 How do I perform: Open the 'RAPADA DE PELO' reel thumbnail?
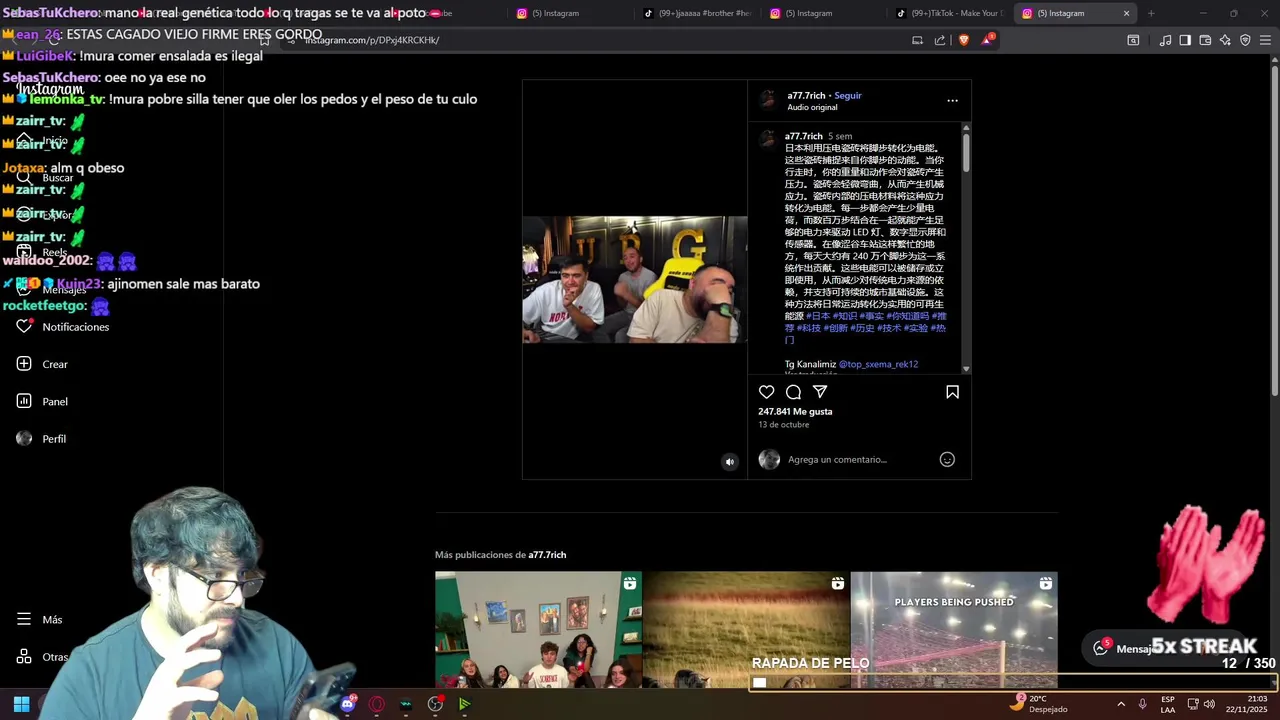(746, 630)
